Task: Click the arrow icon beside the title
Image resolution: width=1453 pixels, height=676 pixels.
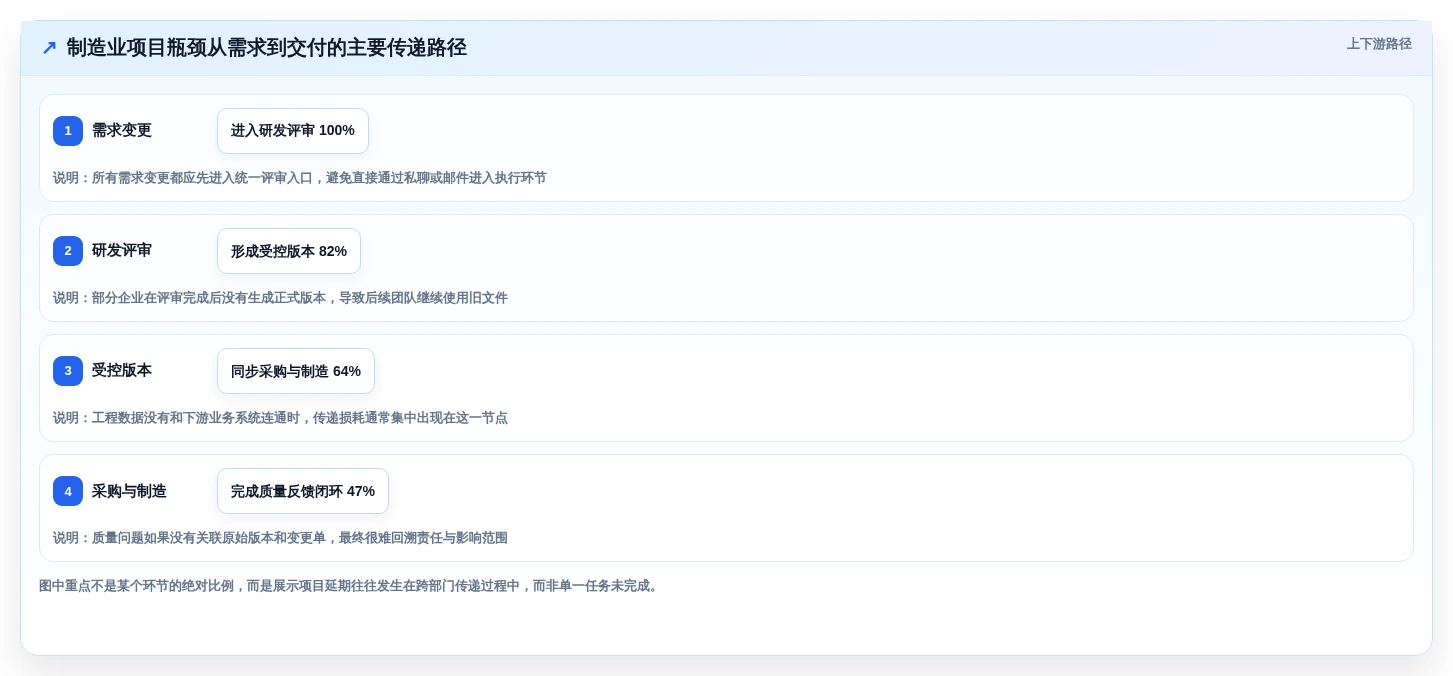Action: [49, 48]
